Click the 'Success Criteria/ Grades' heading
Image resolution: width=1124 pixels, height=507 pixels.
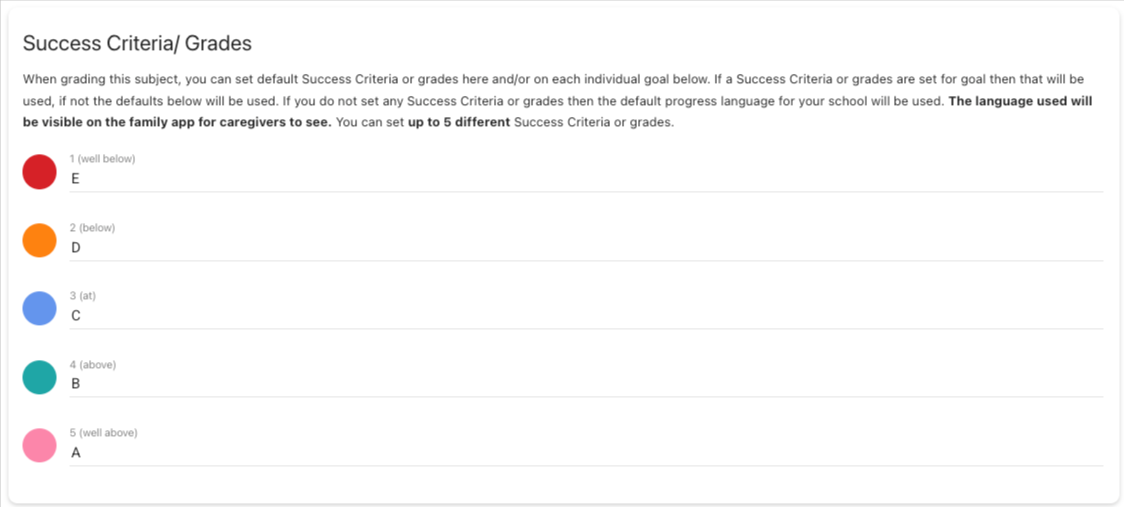coord(137,43)
